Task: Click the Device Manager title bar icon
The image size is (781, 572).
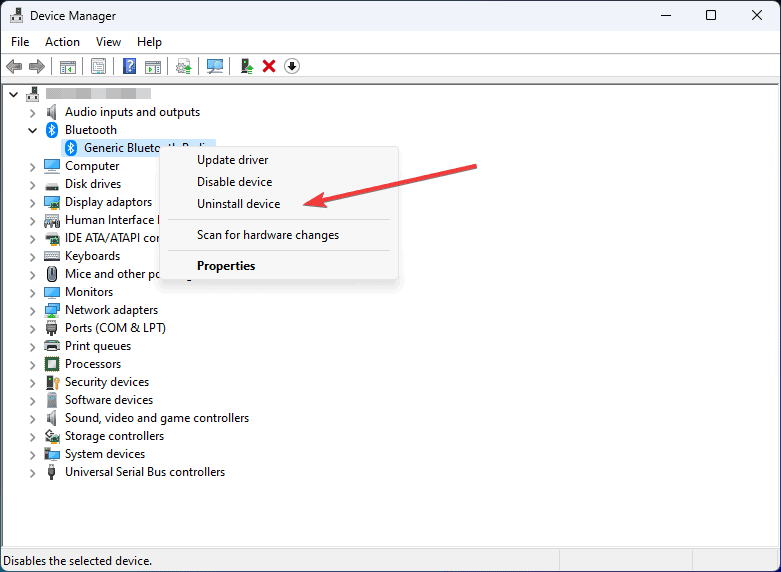Action: click(16, 16)
